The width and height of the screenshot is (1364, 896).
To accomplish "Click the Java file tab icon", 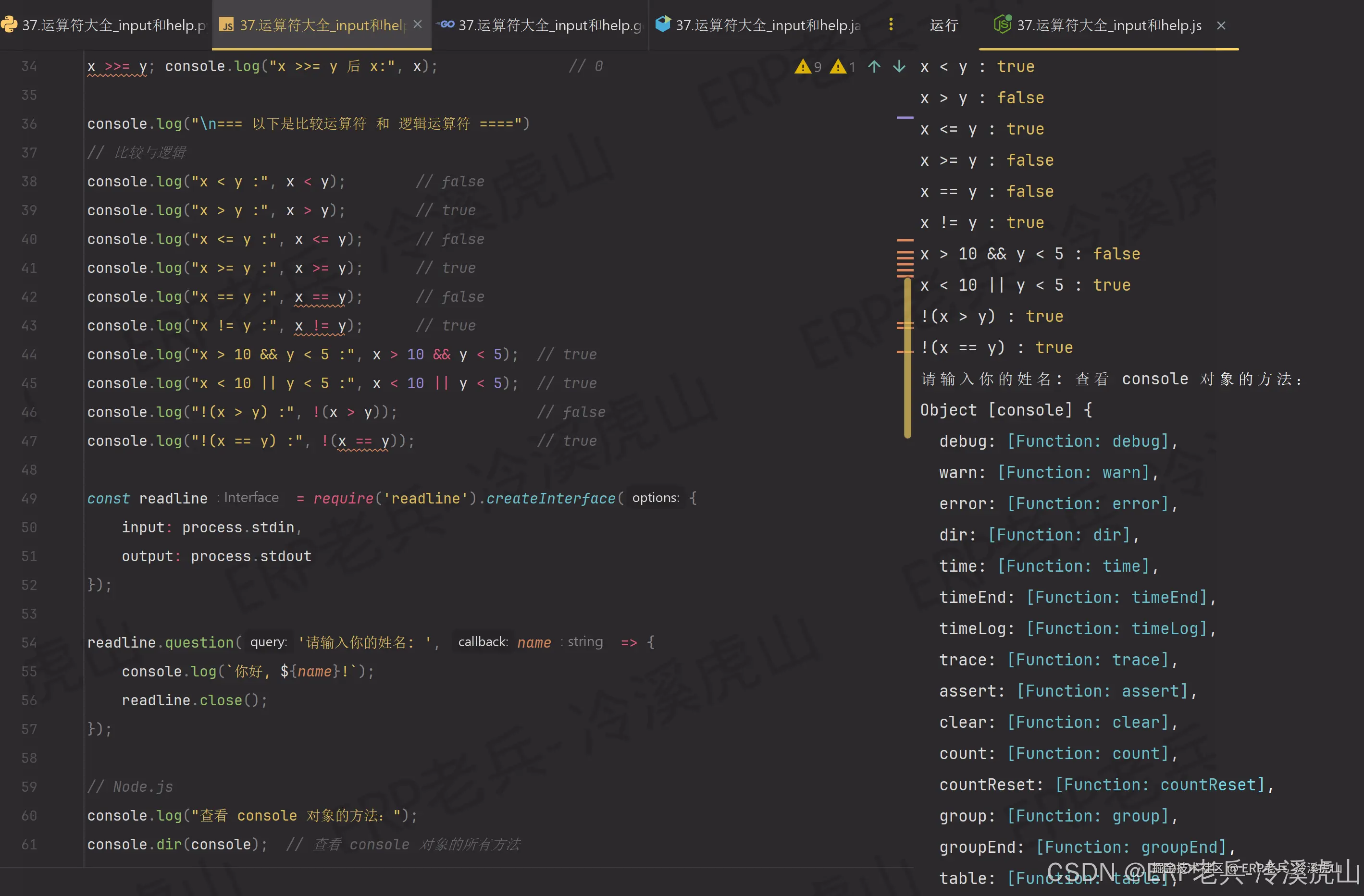I will (662, 24).
